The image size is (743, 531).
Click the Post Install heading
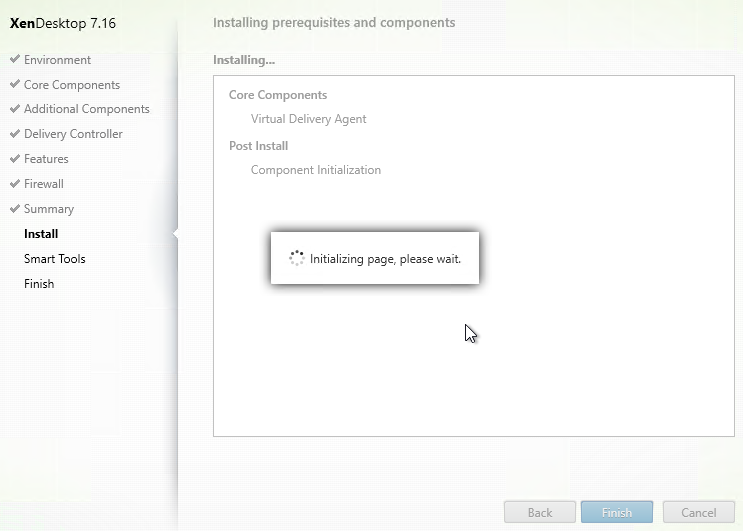259,145
